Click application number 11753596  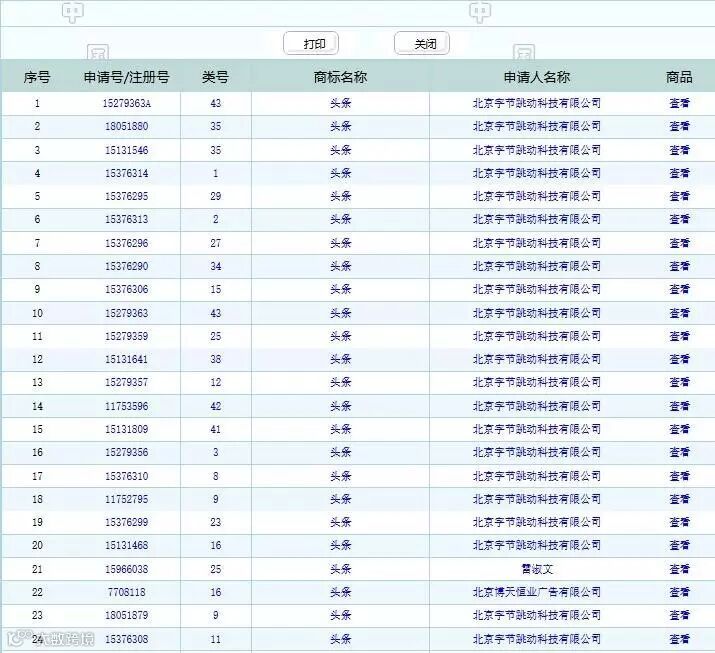click(x=127, y=406)
